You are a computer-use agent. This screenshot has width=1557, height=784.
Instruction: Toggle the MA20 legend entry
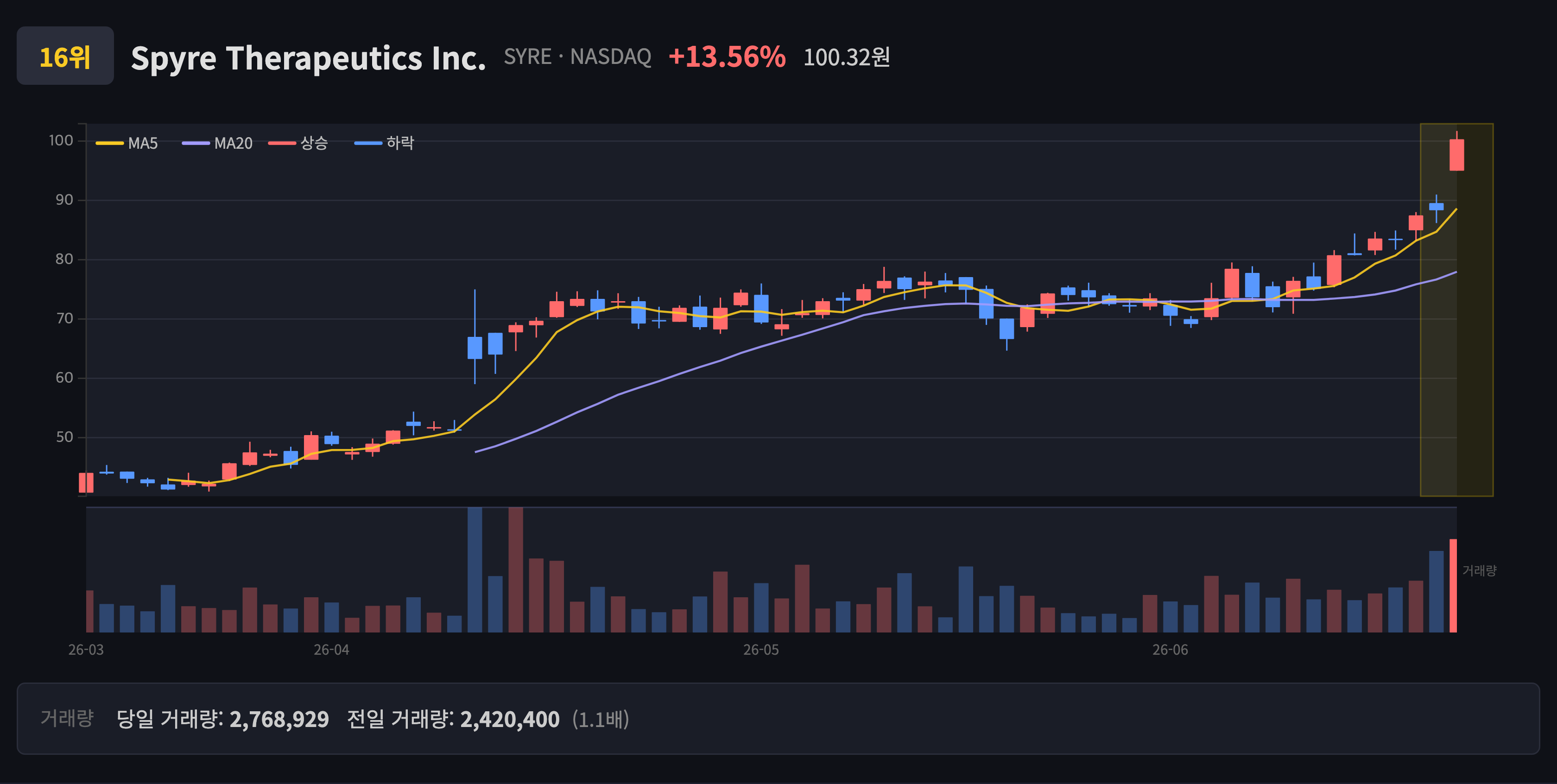tap(218, 143)
